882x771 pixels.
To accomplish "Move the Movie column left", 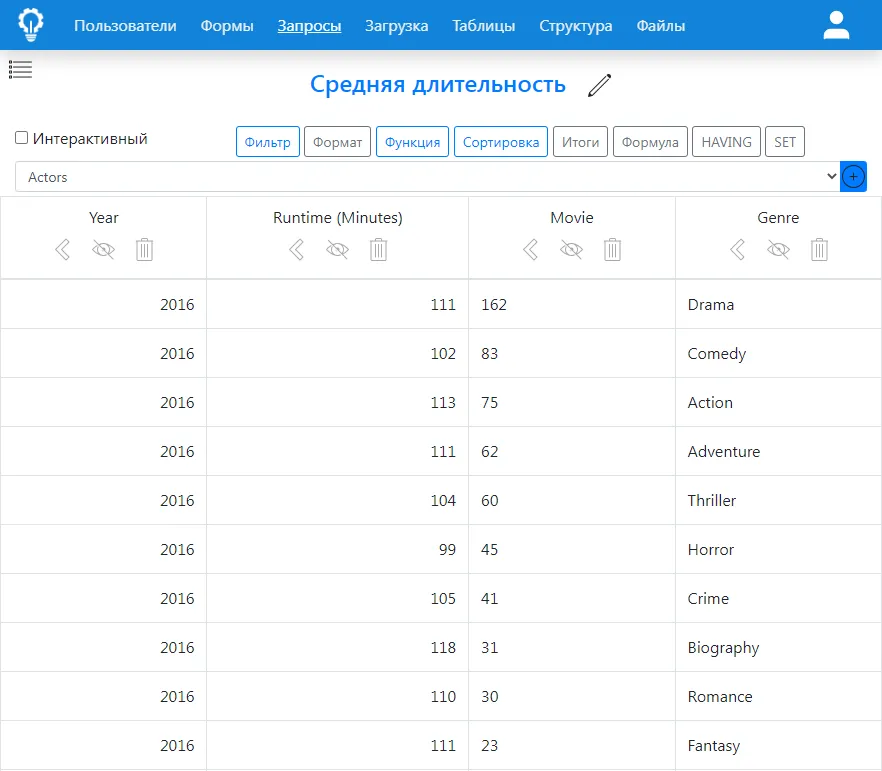I will click(x=530, y=249).
